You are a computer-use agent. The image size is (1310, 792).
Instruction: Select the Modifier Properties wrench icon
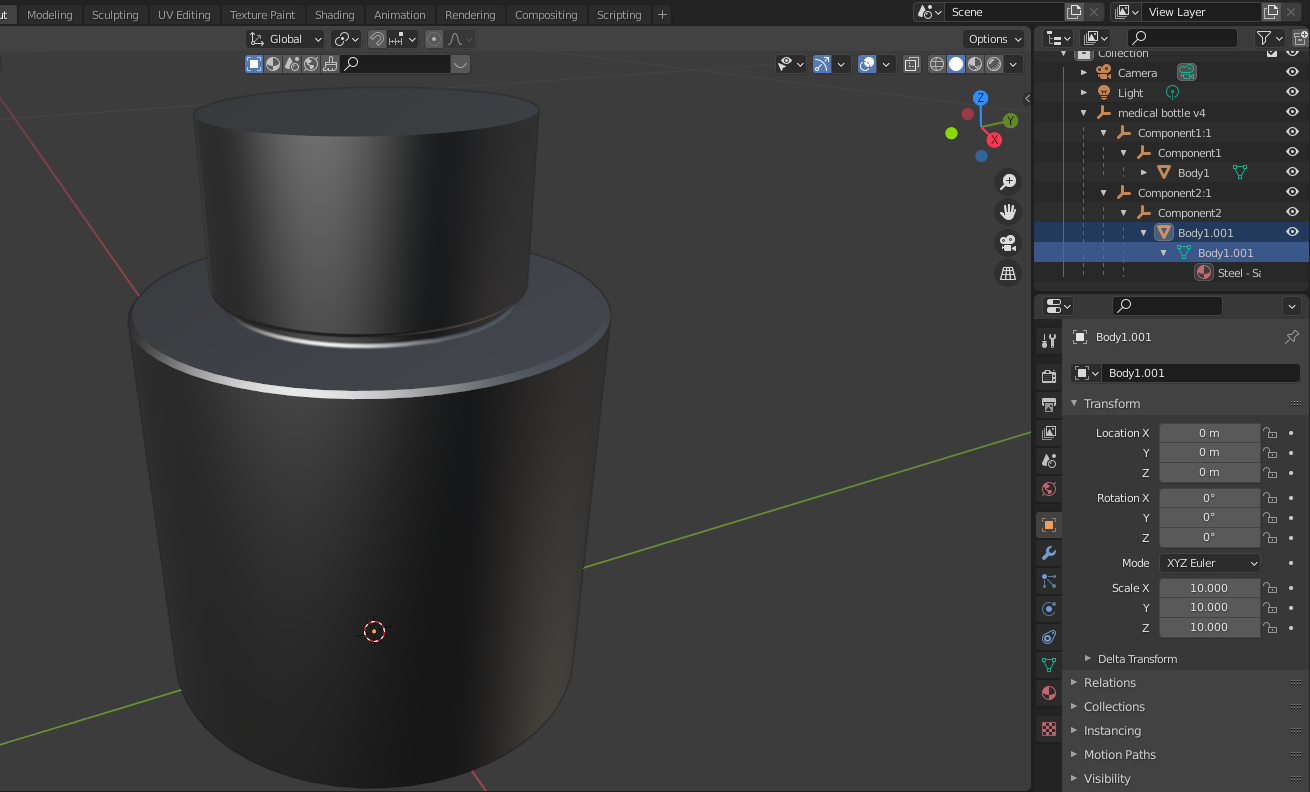1048,553
